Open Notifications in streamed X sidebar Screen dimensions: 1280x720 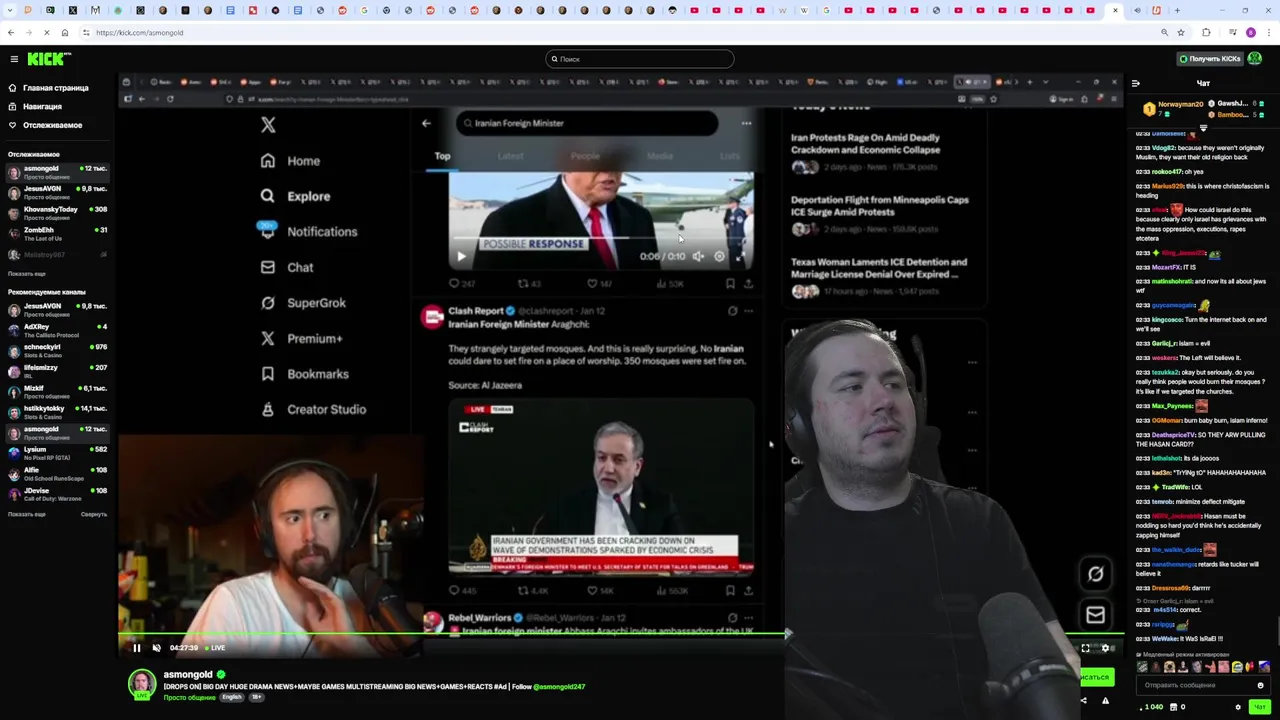pyautogui.click(x=308, y=231)
